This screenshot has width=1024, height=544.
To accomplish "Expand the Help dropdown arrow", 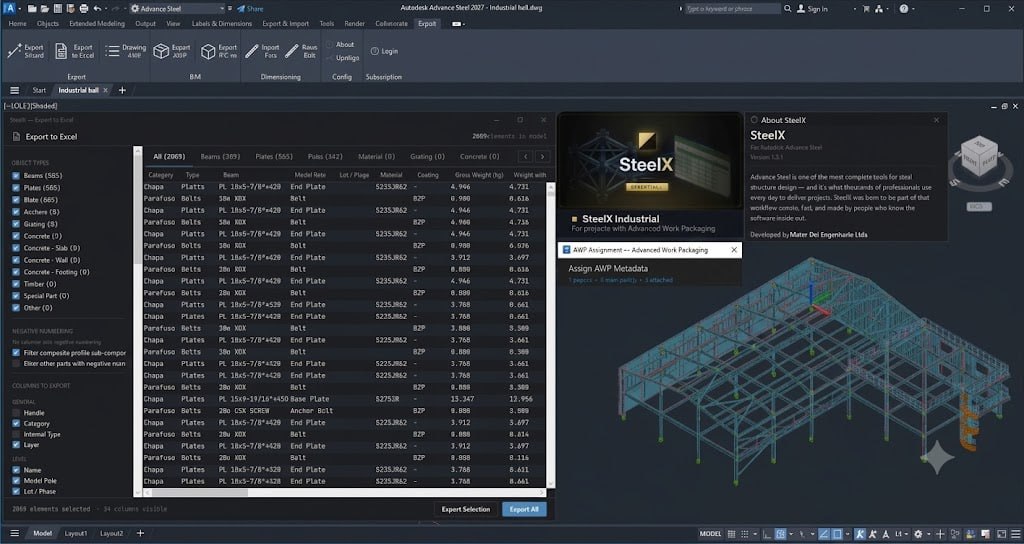I will [x=913, y=8].
